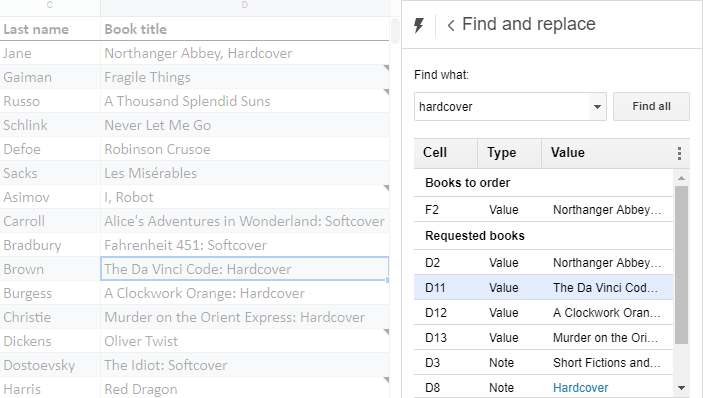Screen dimensions: 703x398
Task: Select the Oliver Twist cell
Action: 245,341
